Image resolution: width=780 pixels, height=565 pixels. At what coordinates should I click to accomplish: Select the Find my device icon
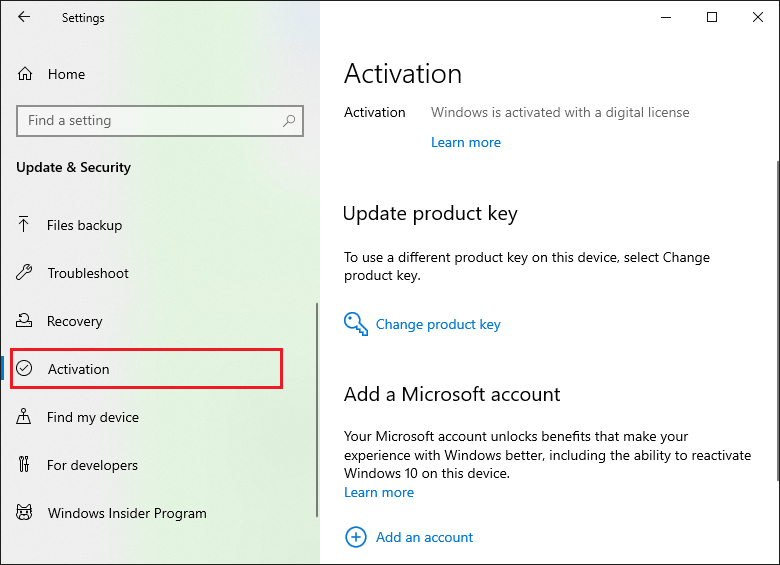(23, 416)
